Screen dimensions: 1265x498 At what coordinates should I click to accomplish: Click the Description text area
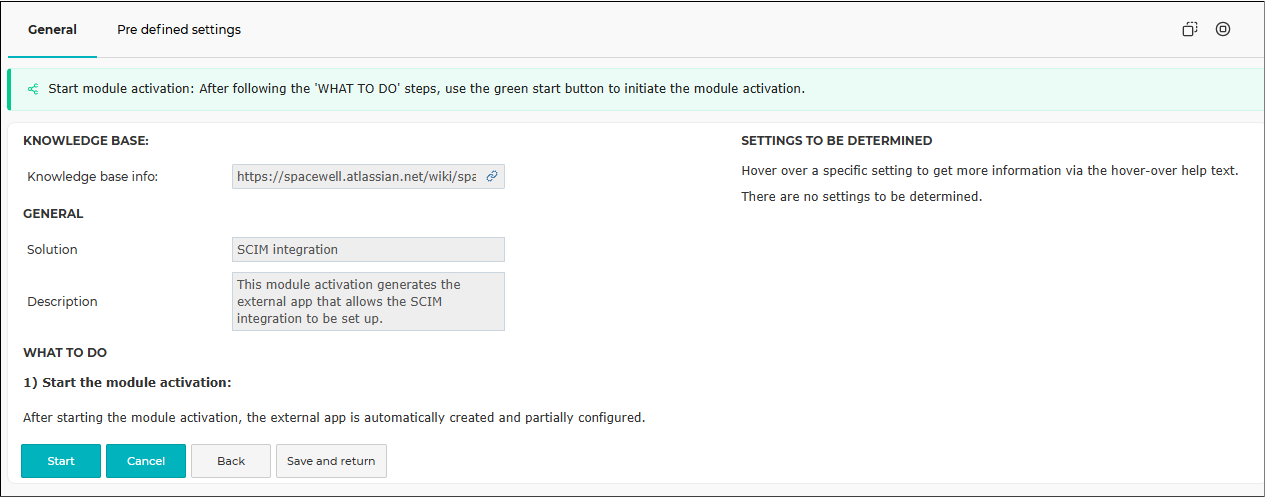[368, 301]
